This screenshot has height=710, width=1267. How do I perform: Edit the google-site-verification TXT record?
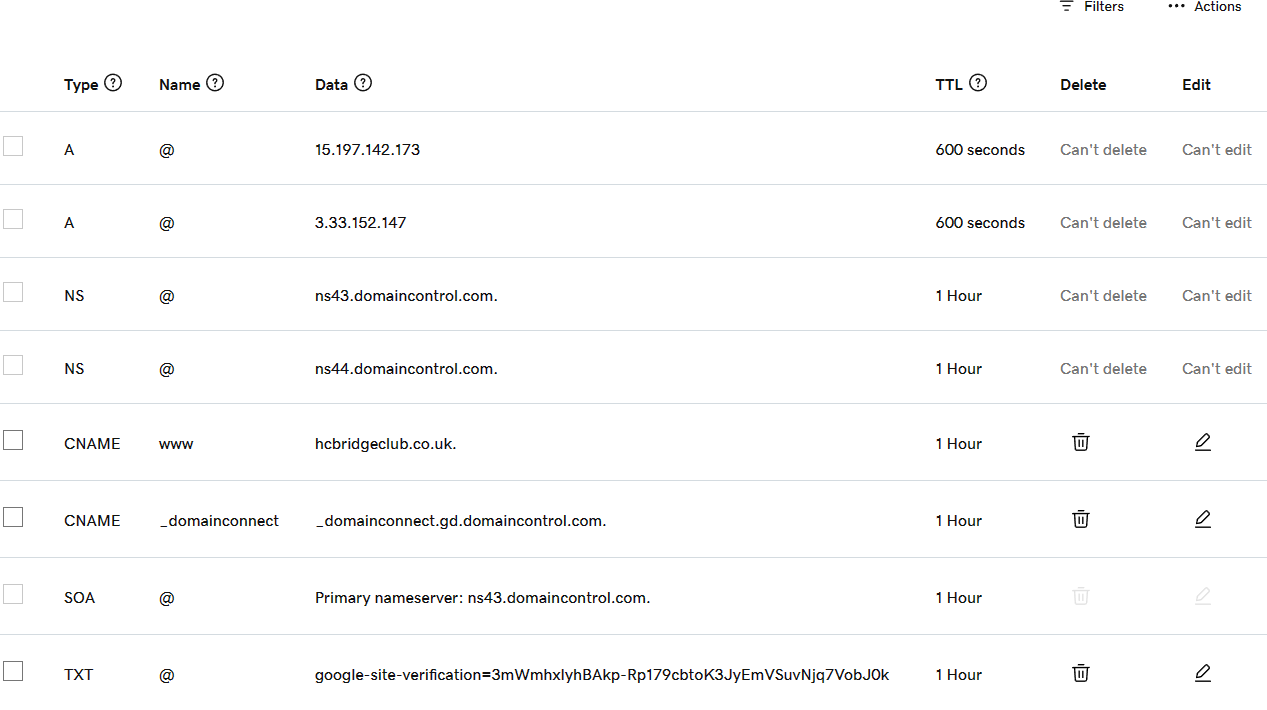tap(1202, 673)
